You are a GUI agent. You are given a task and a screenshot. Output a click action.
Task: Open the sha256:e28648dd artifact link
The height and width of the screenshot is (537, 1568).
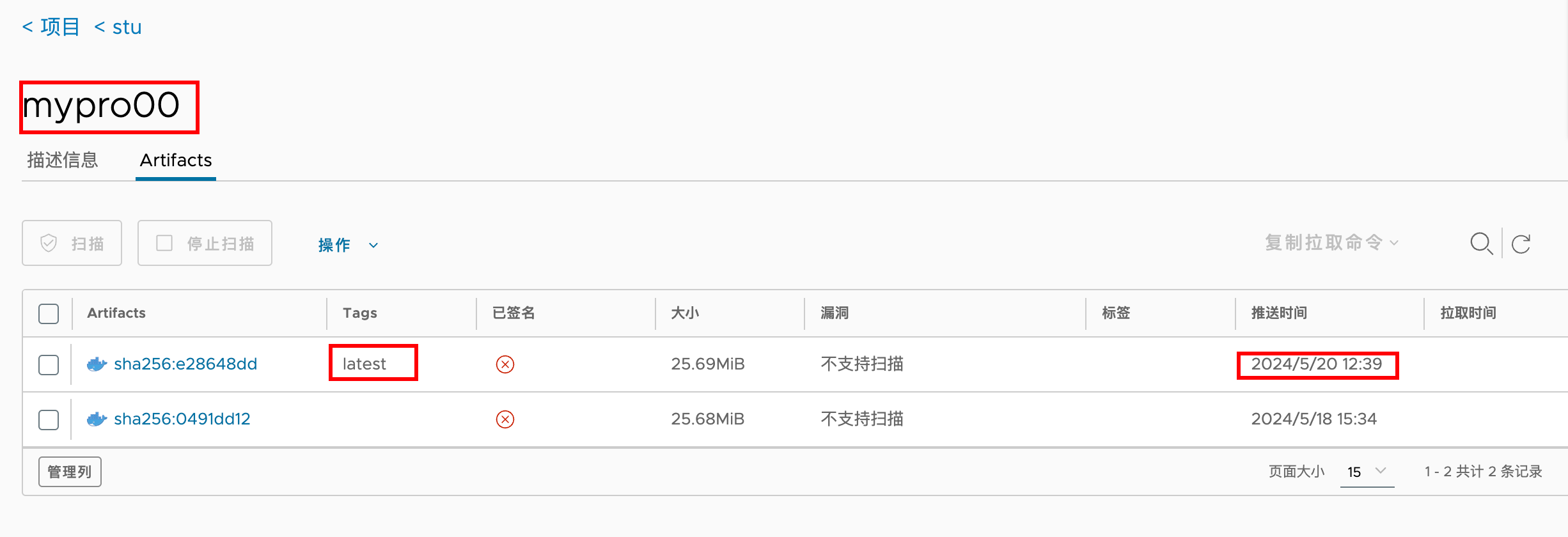pyautogui.click(x=185, y=364)
